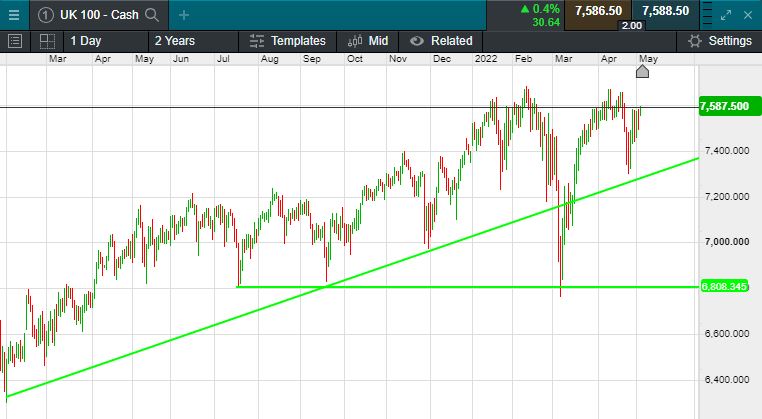Click the 7,400.000 price axis label

coord(727,151)
